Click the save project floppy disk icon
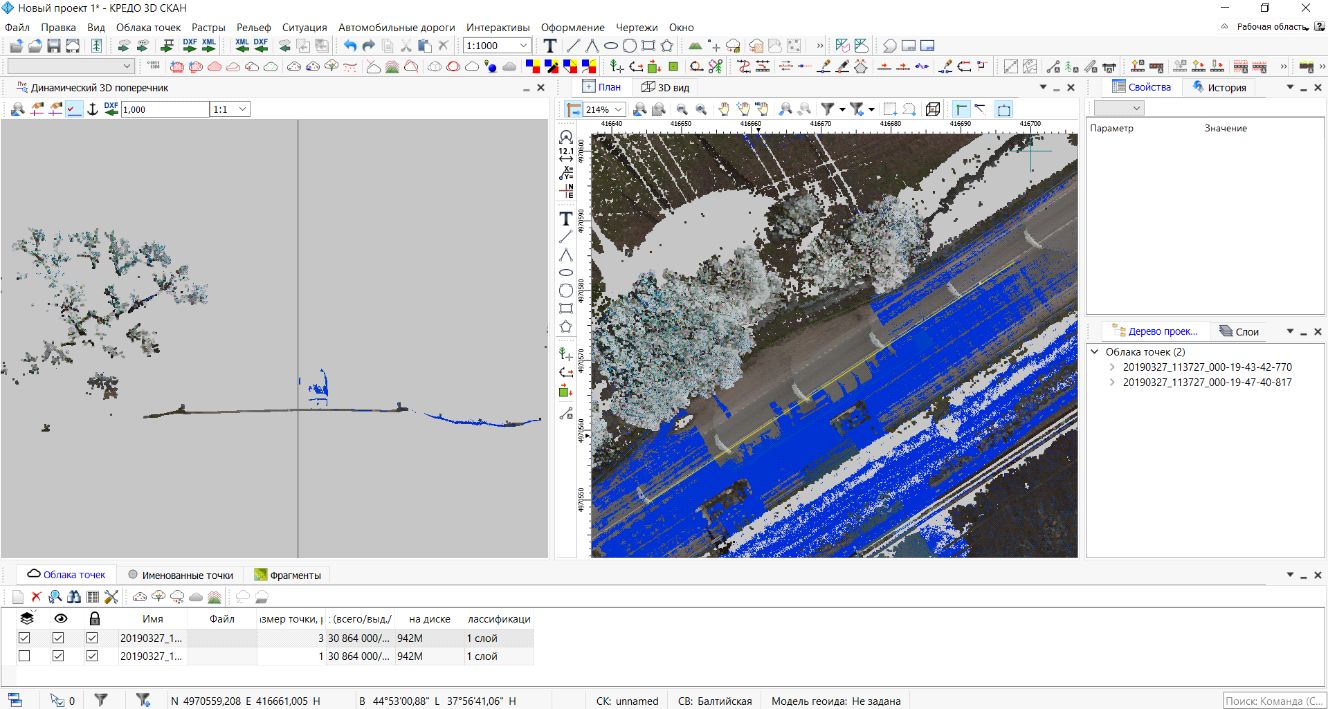 tap(54, 46)
